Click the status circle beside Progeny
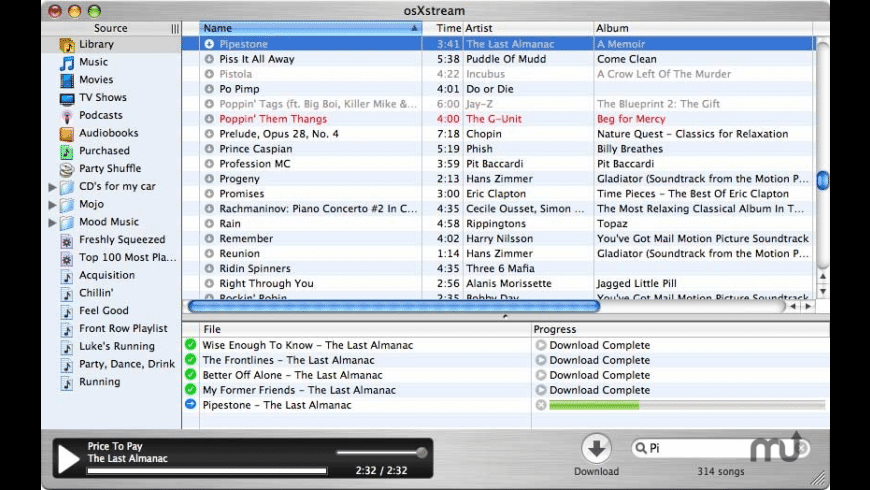 point(209,179)
